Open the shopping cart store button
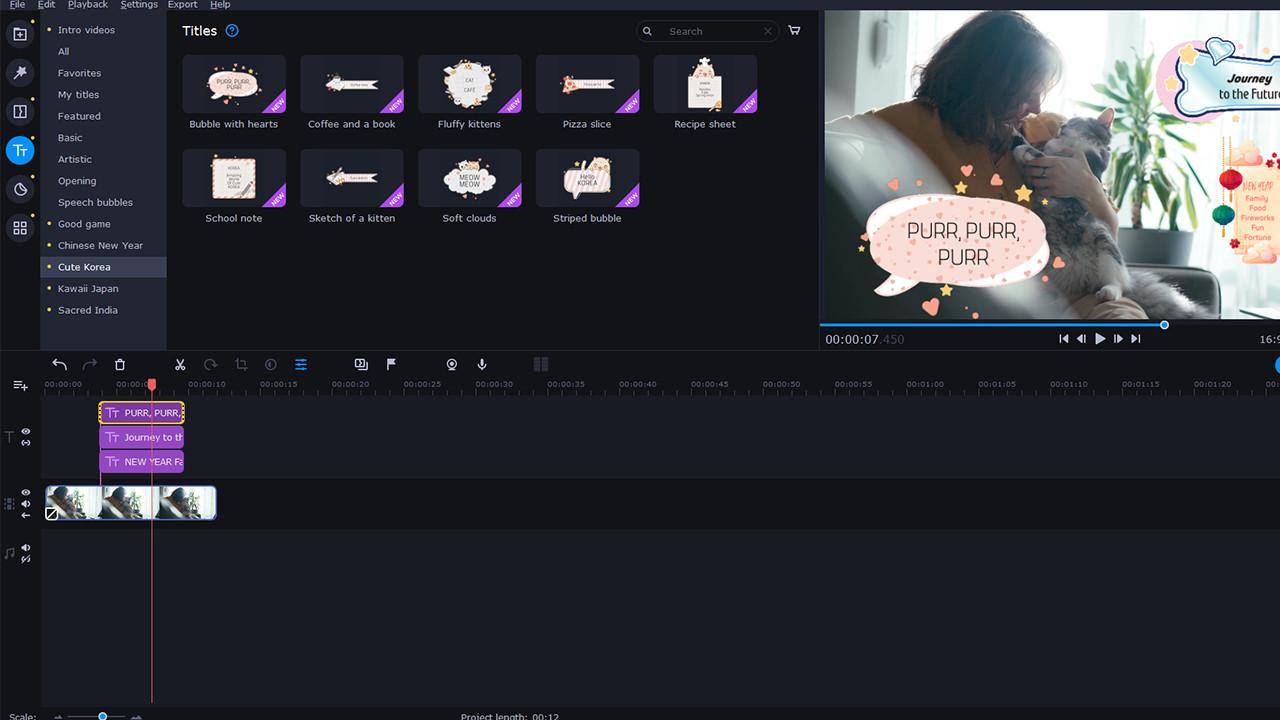The height and width of the screenshot is (720, 1280). [794, 31]
